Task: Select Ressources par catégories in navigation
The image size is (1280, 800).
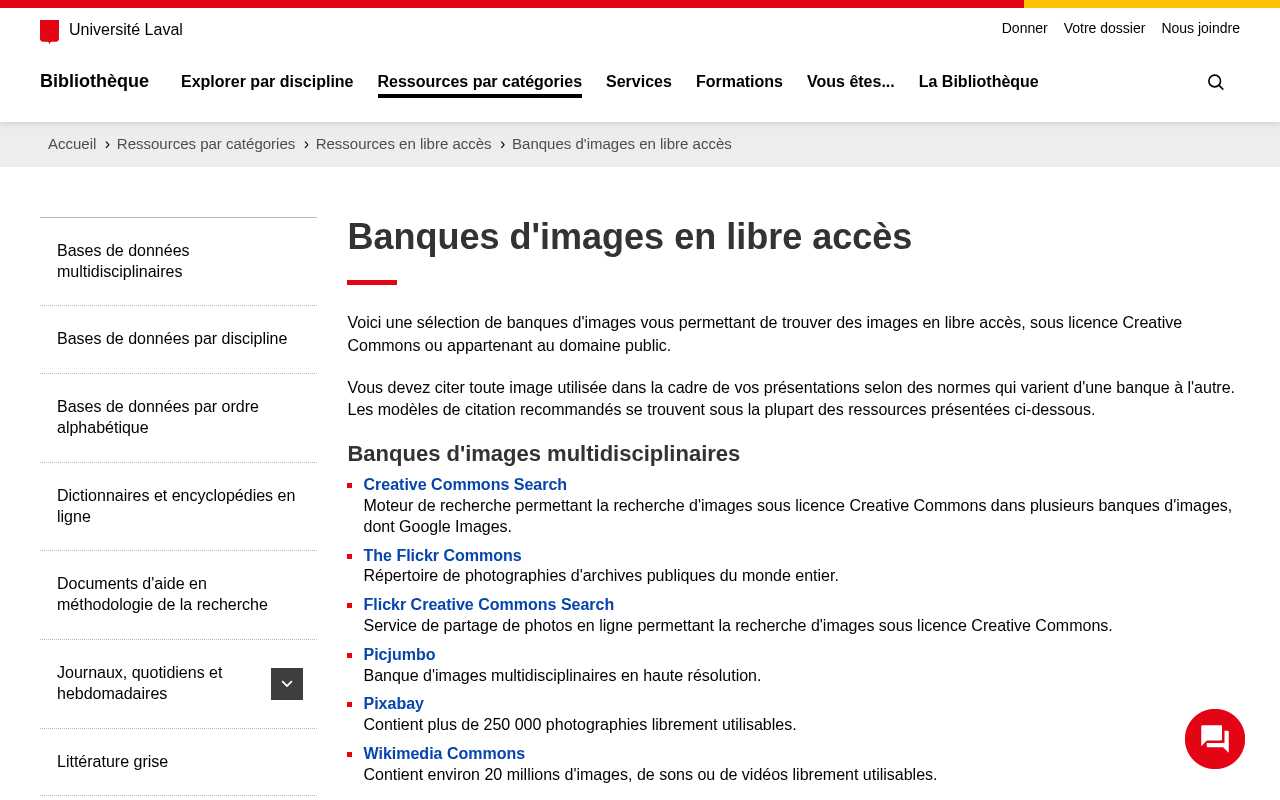Action: click(x=480, y=82)
